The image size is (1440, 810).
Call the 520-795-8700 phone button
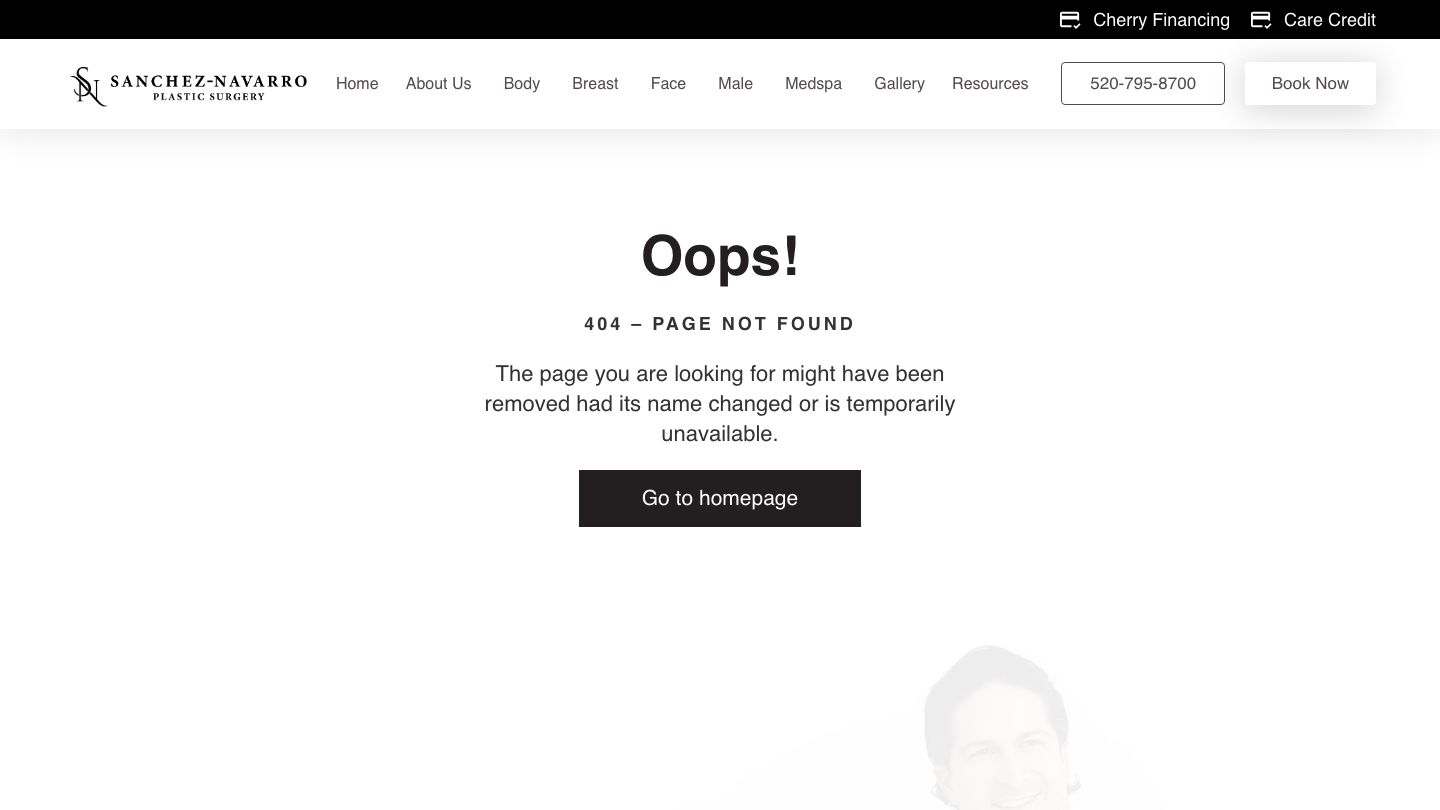tap(1143, 83)
